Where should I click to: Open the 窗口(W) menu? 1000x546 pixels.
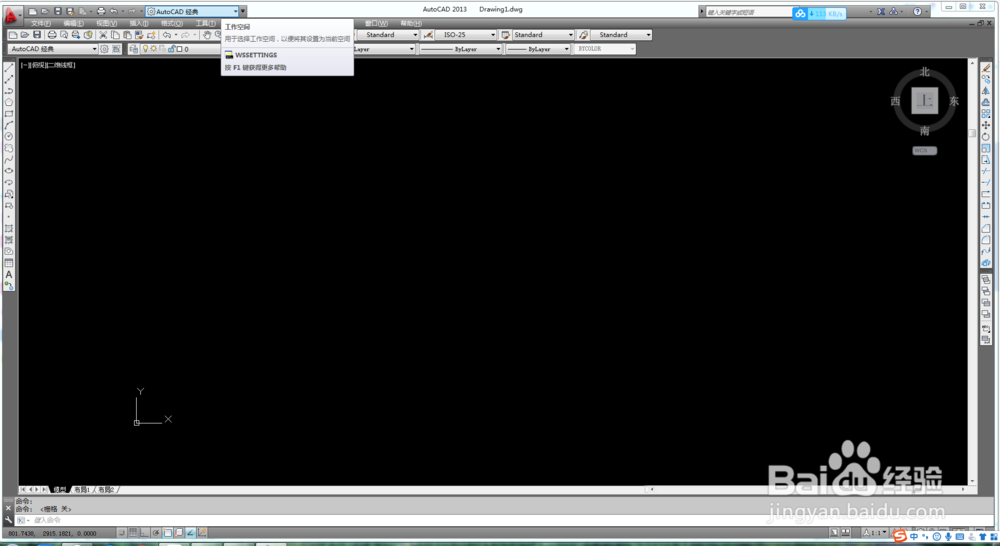(x=376, y=24)
